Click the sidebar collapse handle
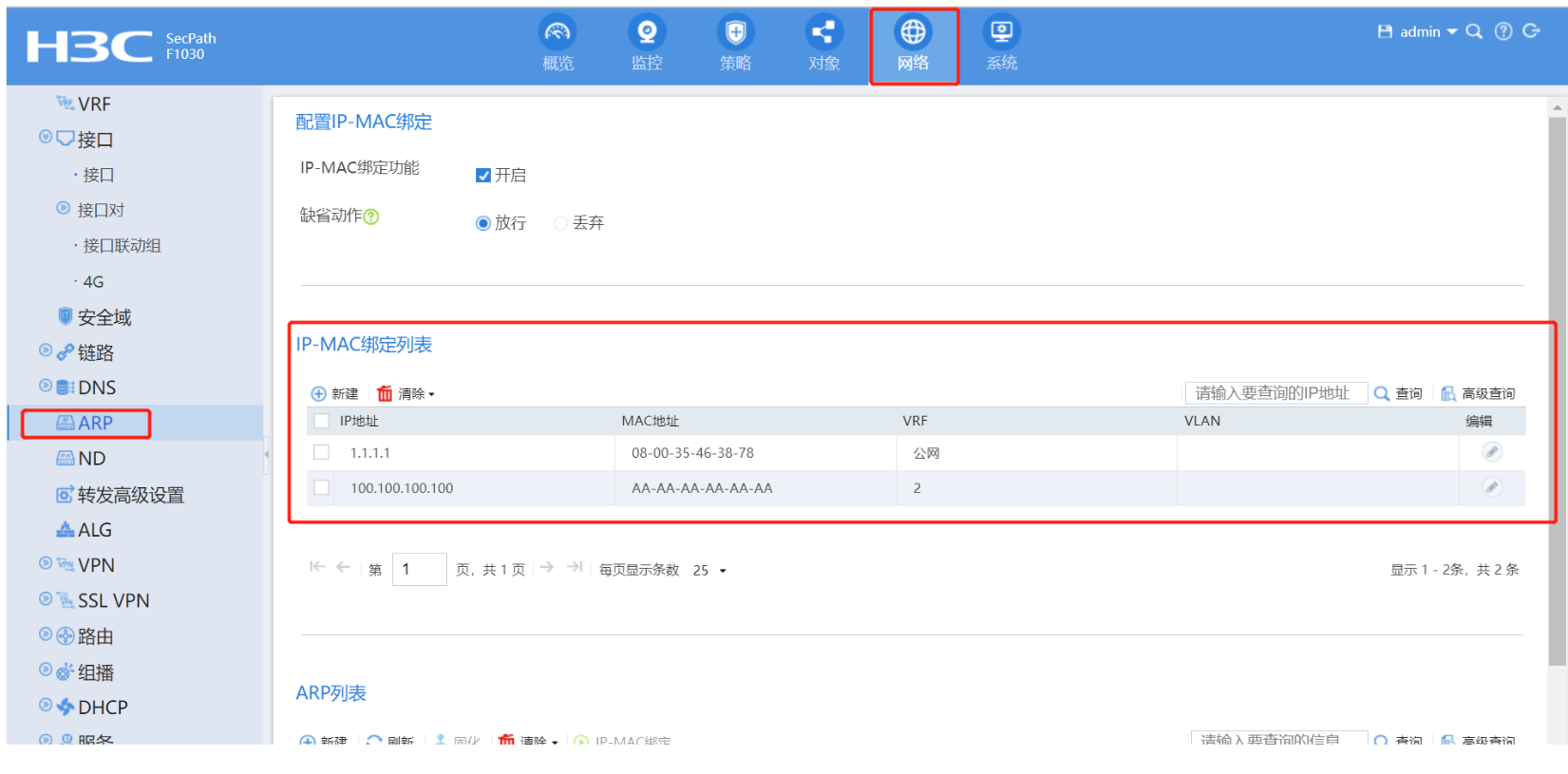1568x774 pixels. pos(267,455)
